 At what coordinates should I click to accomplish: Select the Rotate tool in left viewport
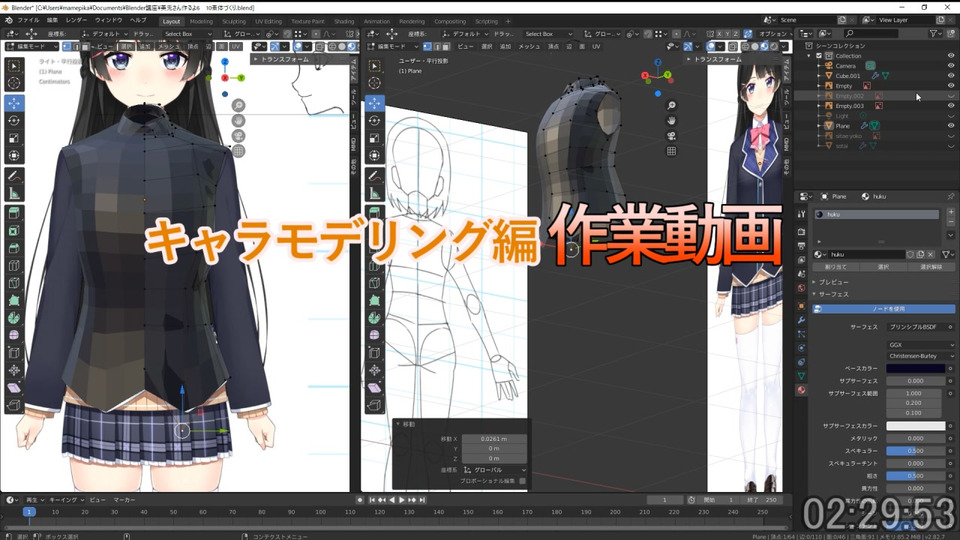pyautogui.click(x=14, y=121)
